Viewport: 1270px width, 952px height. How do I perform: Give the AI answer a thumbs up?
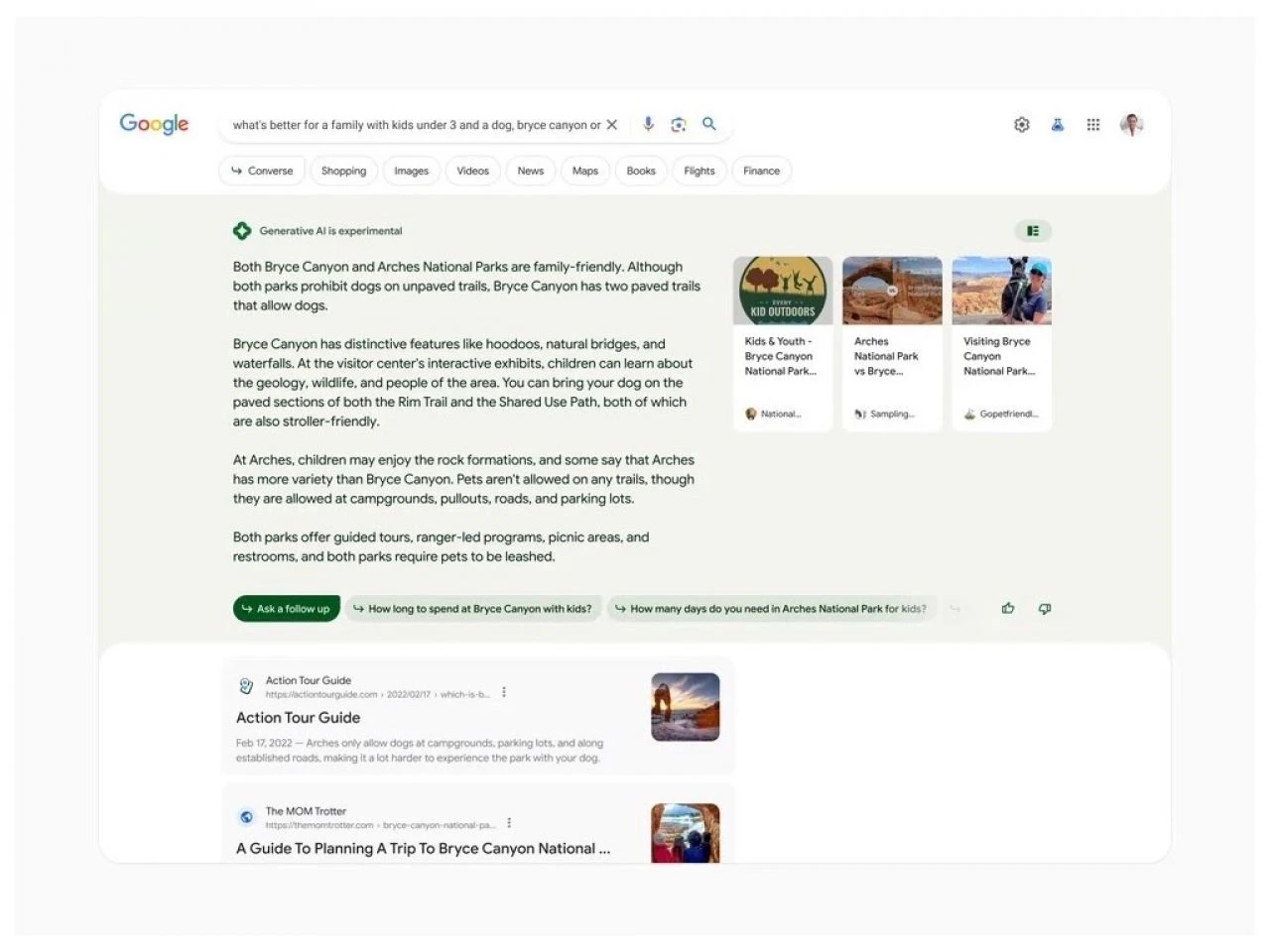1007,608
